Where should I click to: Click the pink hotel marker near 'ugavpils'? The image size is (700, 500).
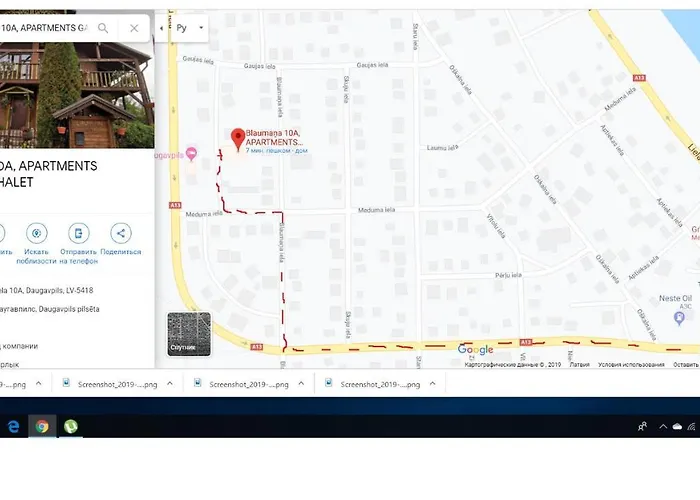click(x=191, y=154)
